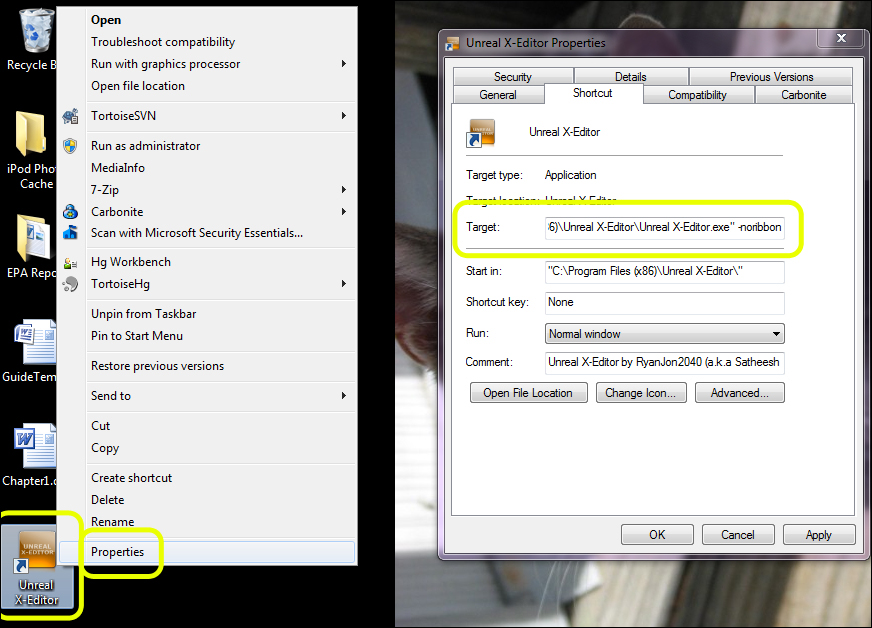872x628 pixels.
Task: Click the Shortcut key field
Action: tap(664, 302)
